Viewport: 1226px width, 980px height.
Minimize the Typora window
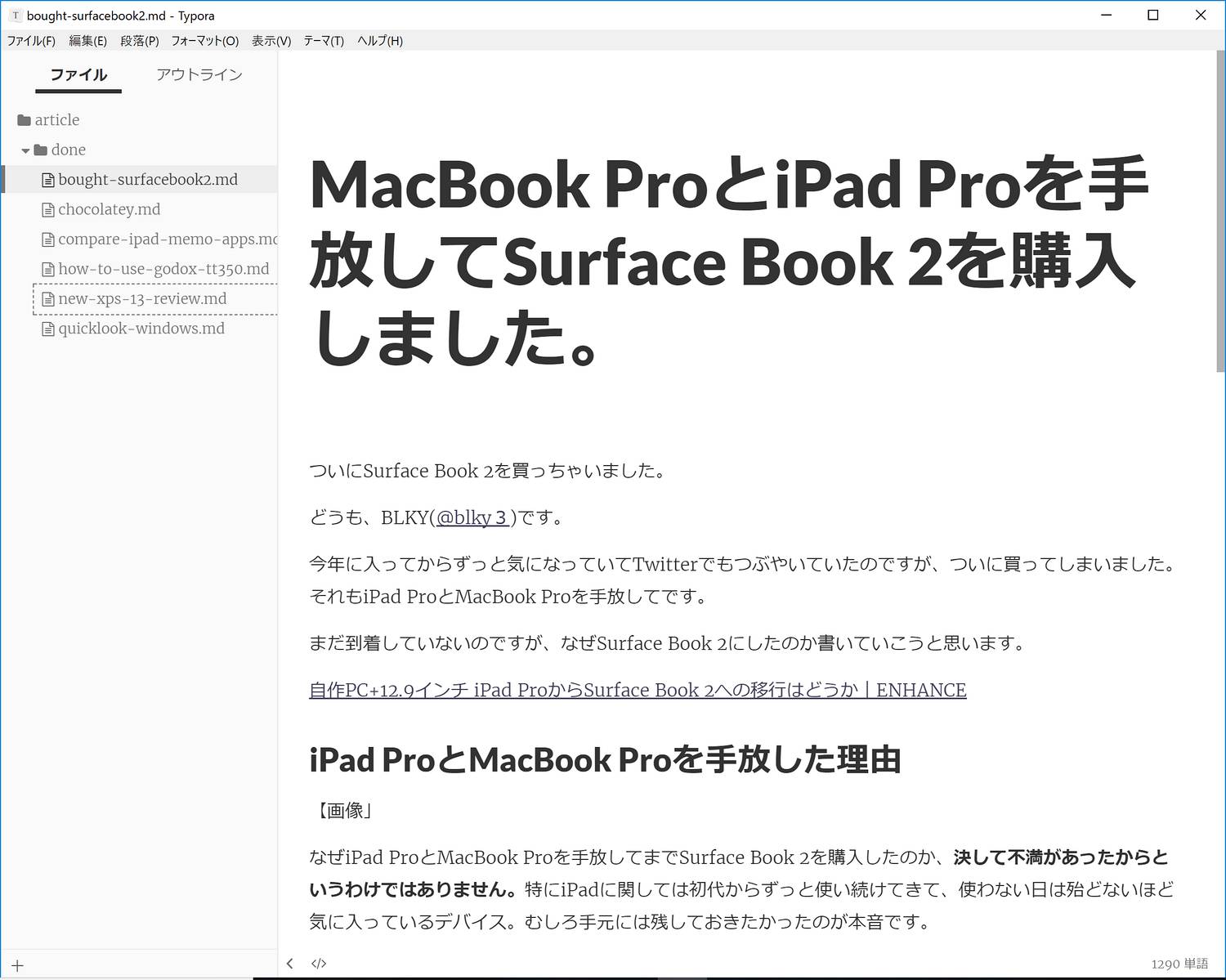pyautogui.click(x=1107, y=15)
